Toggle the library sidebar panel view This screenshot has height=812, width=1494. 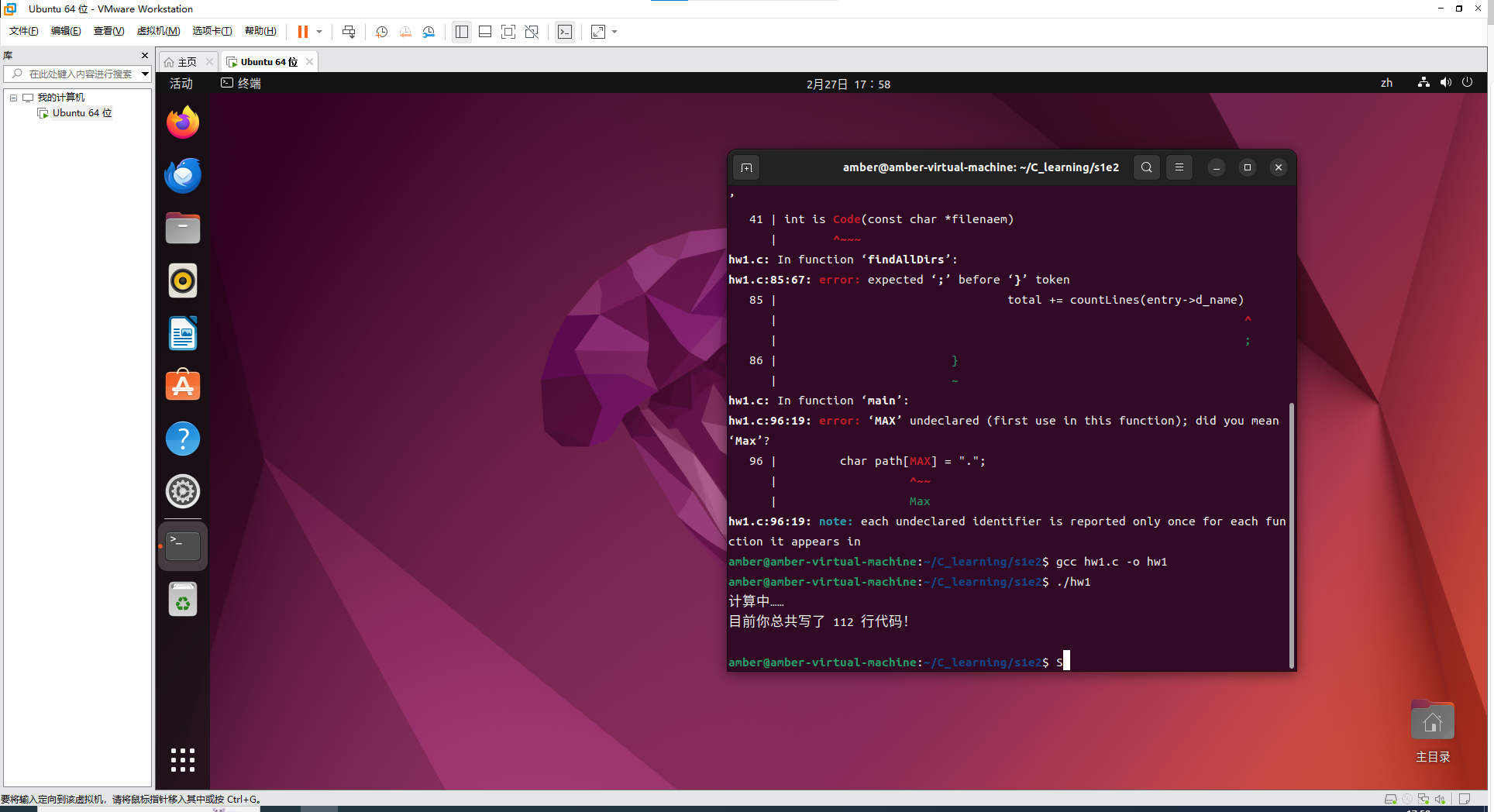(x=462, y=32)
